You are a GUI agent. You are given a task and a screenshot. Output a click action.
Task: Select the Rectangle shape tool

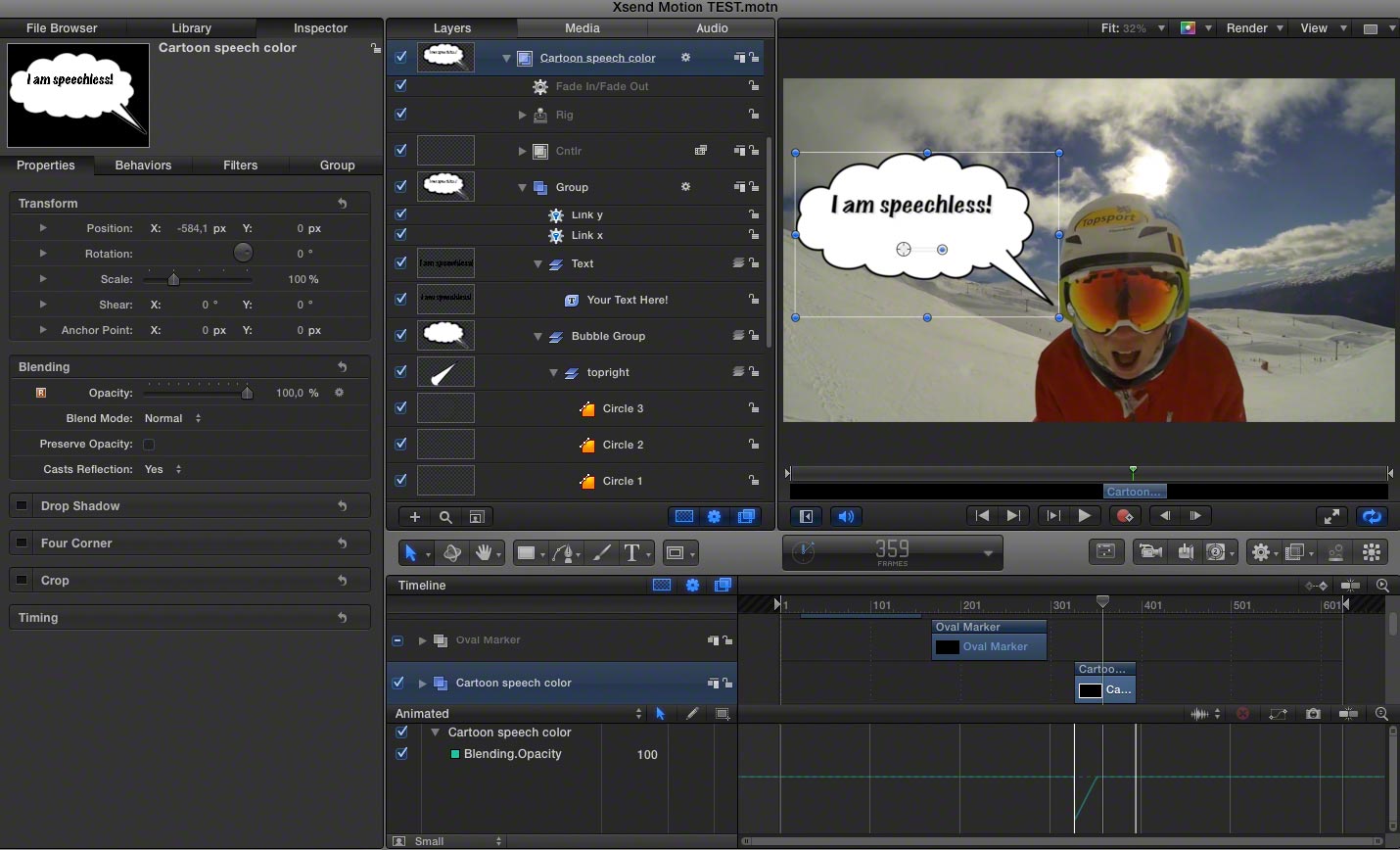coord(527,553)
